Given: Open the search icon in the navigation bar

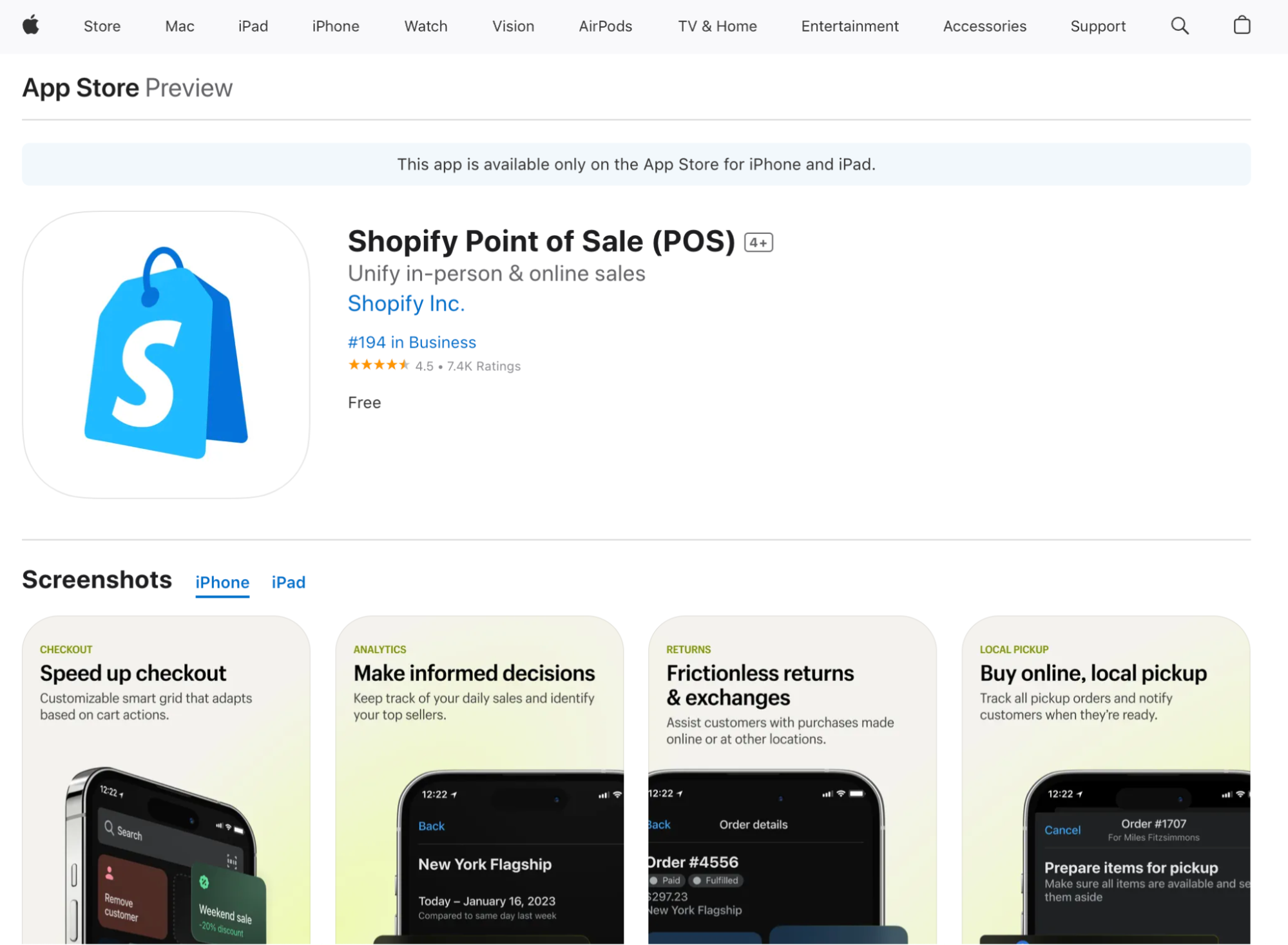Looking at the screenshot, I should 1180,26.
